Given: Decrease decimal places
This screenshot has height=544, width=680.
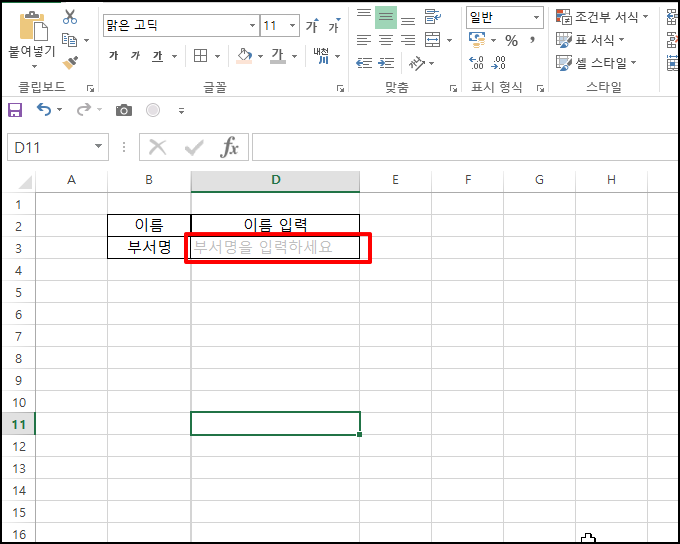Looking at the screenshot, I should pos(498,63).
